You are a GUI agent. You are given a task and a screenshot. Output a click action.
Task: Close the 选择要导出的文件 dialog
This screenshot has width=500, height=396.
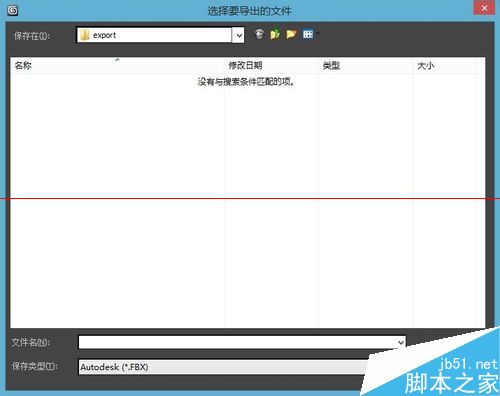pyautogui.click(x=484, y=8)
